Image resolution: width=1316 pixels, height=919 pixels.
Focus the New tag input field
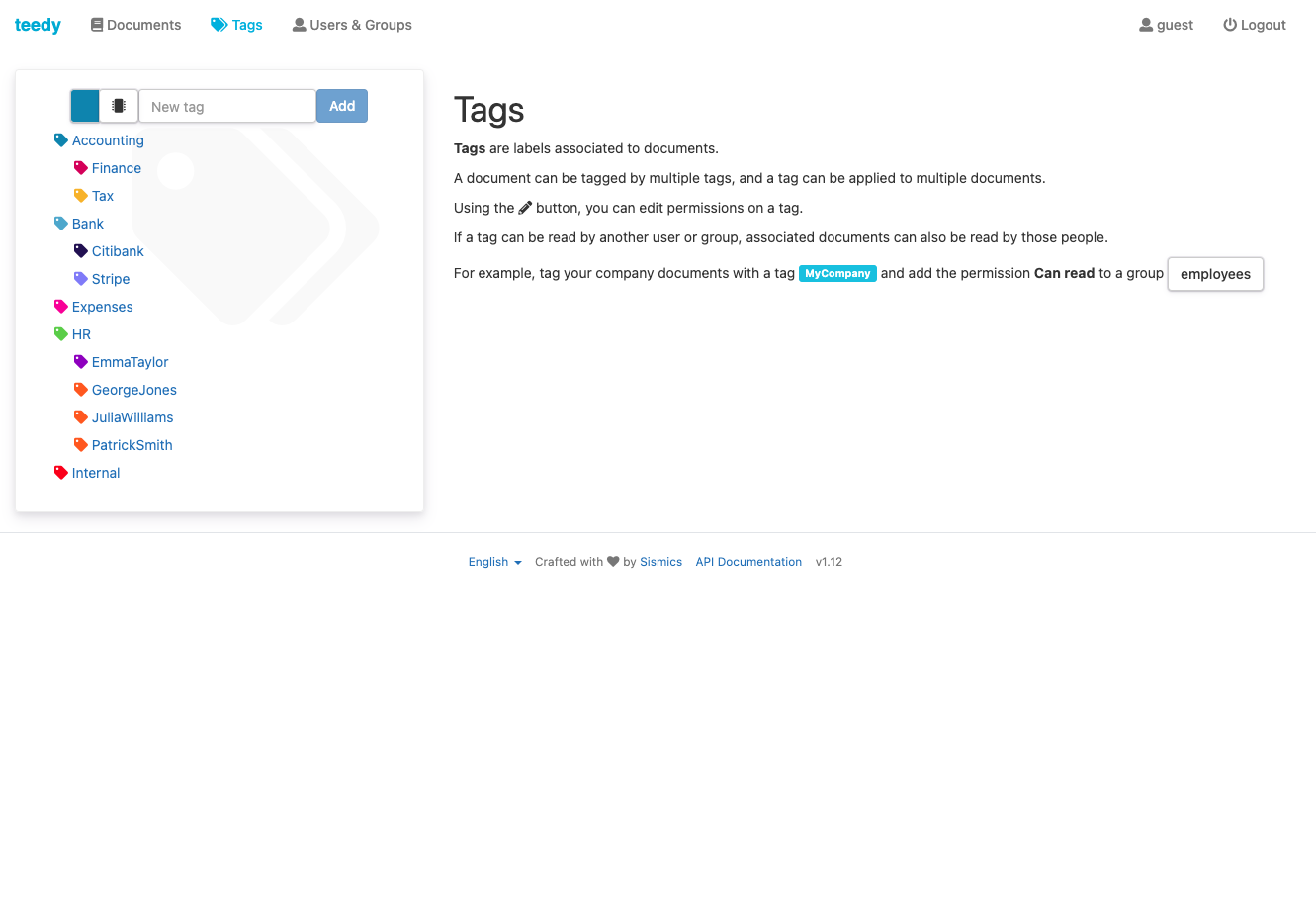click(x=227, y=106)
